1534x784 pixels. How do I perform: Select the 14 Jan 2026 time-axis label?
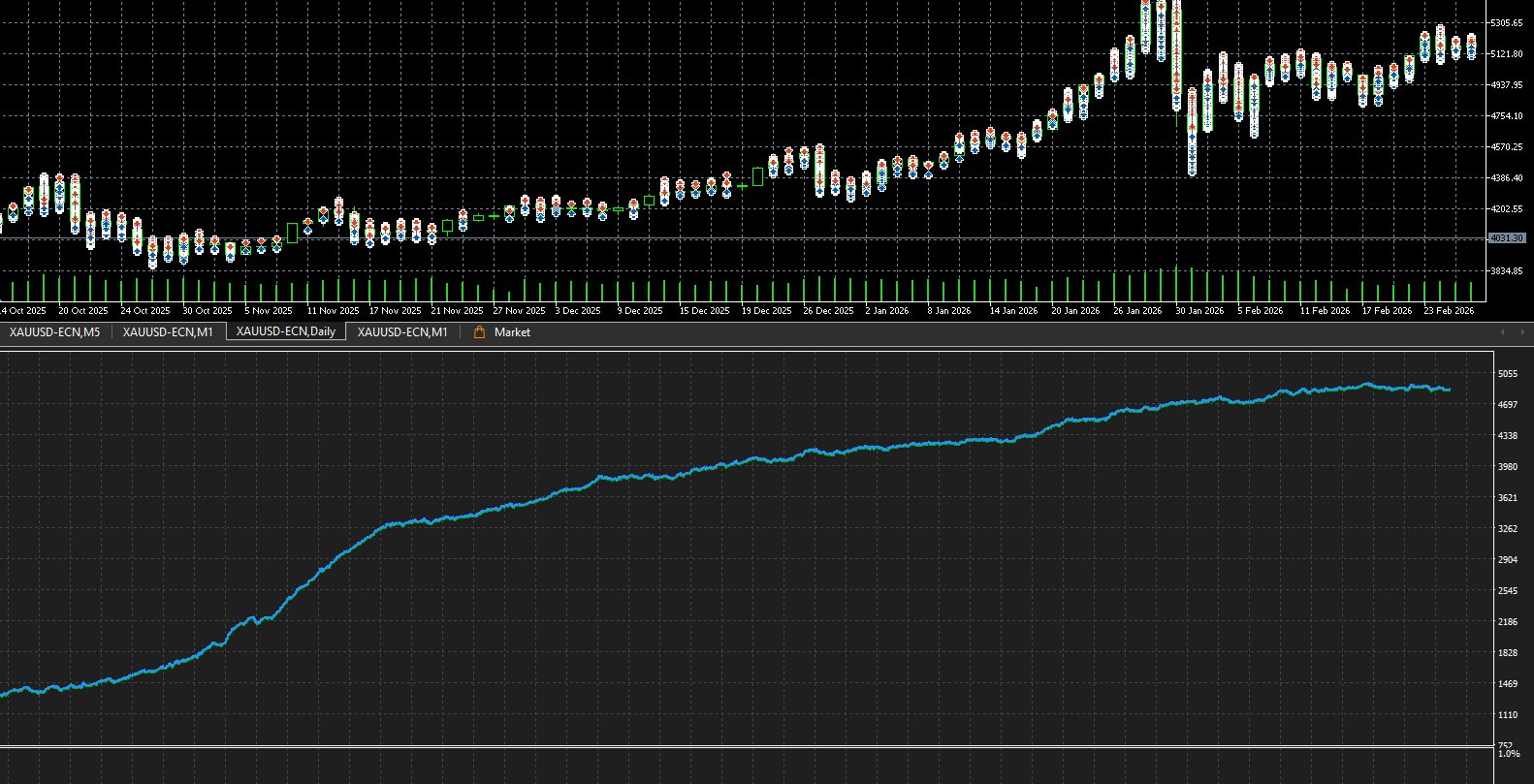(x=1014, y=311)
